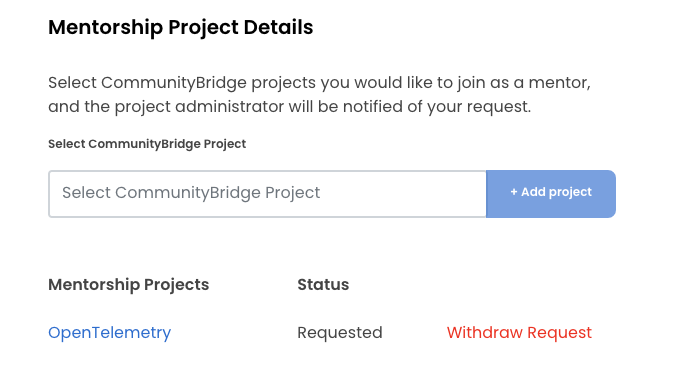
Task: Click the OpenTelemetry row's Requested status
Action: [340, 333]
